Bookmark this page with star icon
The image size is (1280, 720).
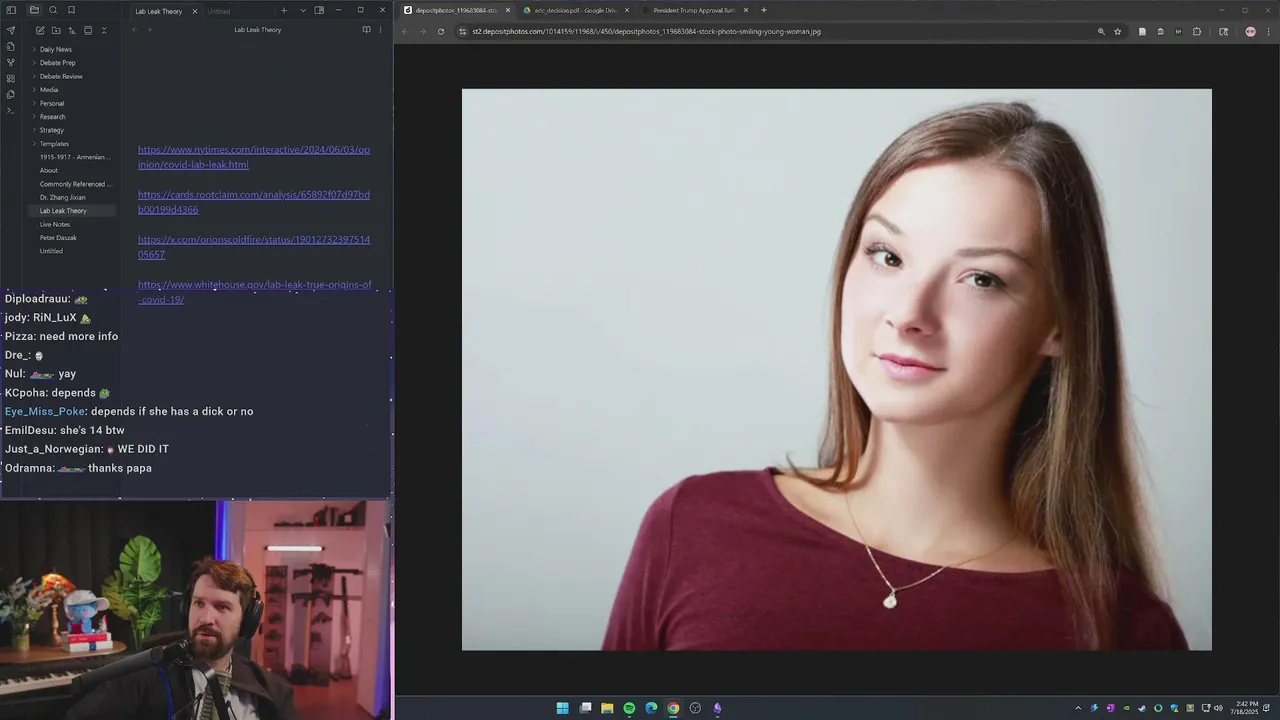click(1118, 31)
